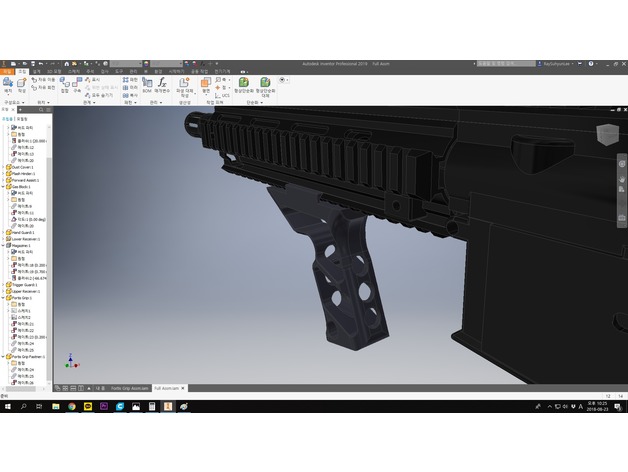Click the Pan hand icon in navigation bar
Viewport: 628px width, 472px height.
622,179
